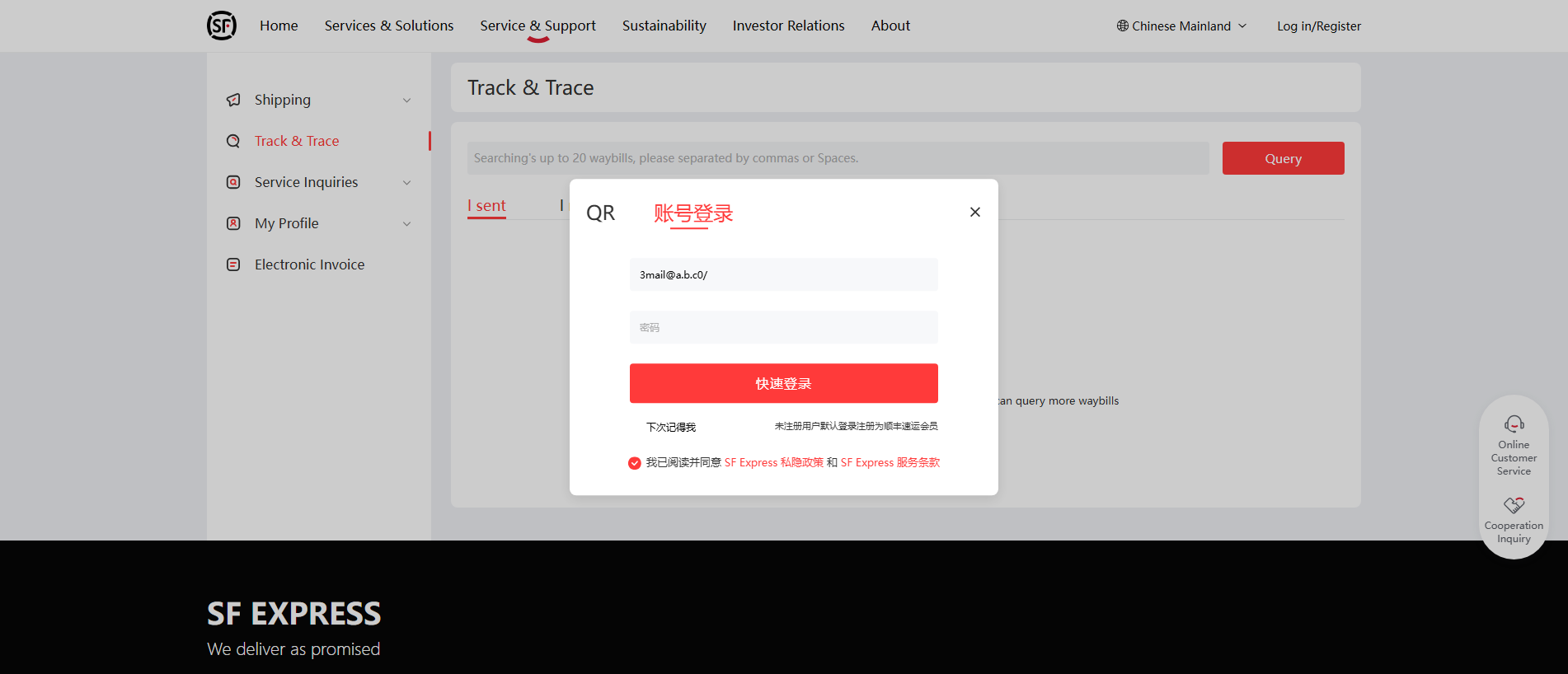Expand the My Profile chevron

point(406,224)
